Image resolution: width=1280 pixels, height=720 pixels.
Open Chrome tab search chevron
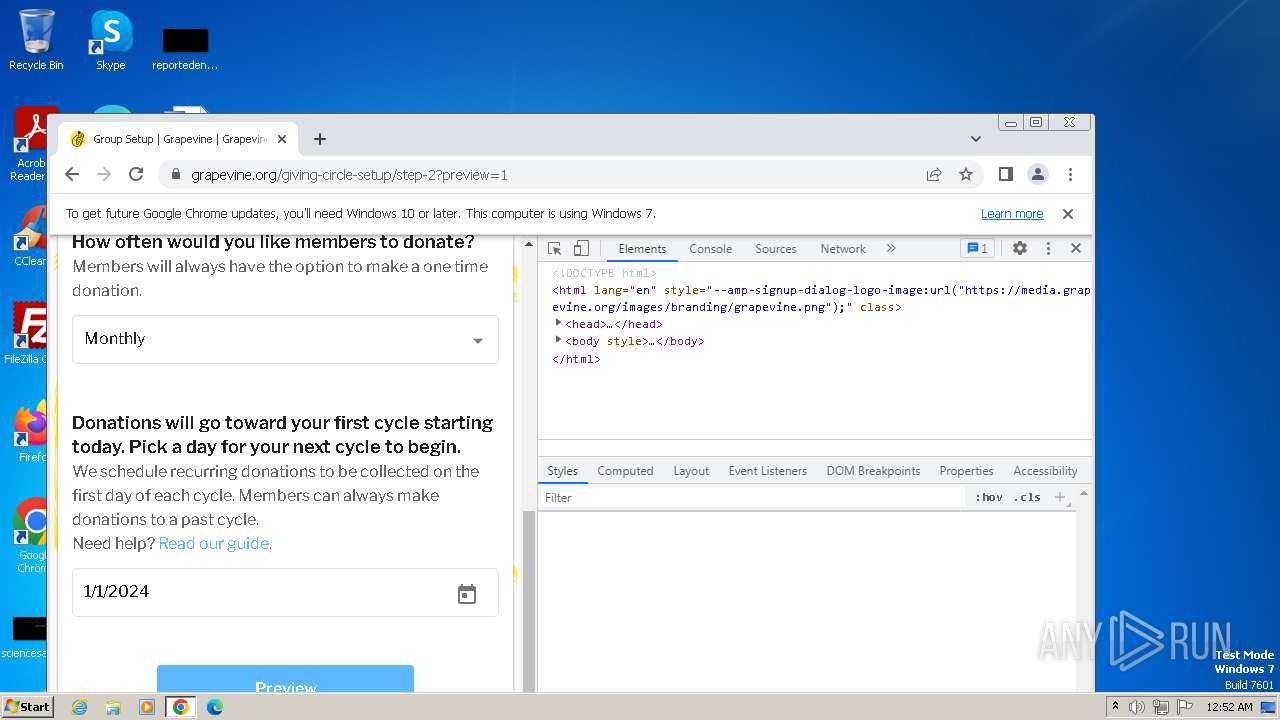click(976, 139)
